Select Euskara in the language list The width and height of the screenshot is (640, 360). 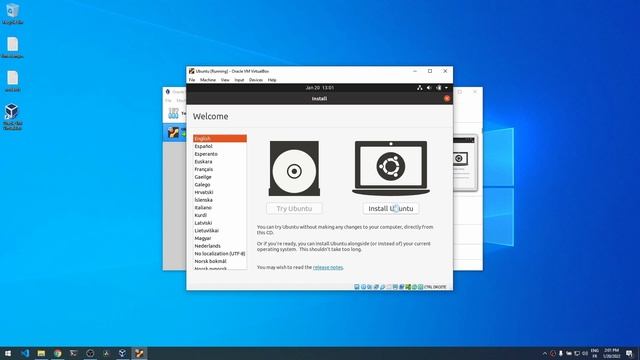tap(220, 162)
